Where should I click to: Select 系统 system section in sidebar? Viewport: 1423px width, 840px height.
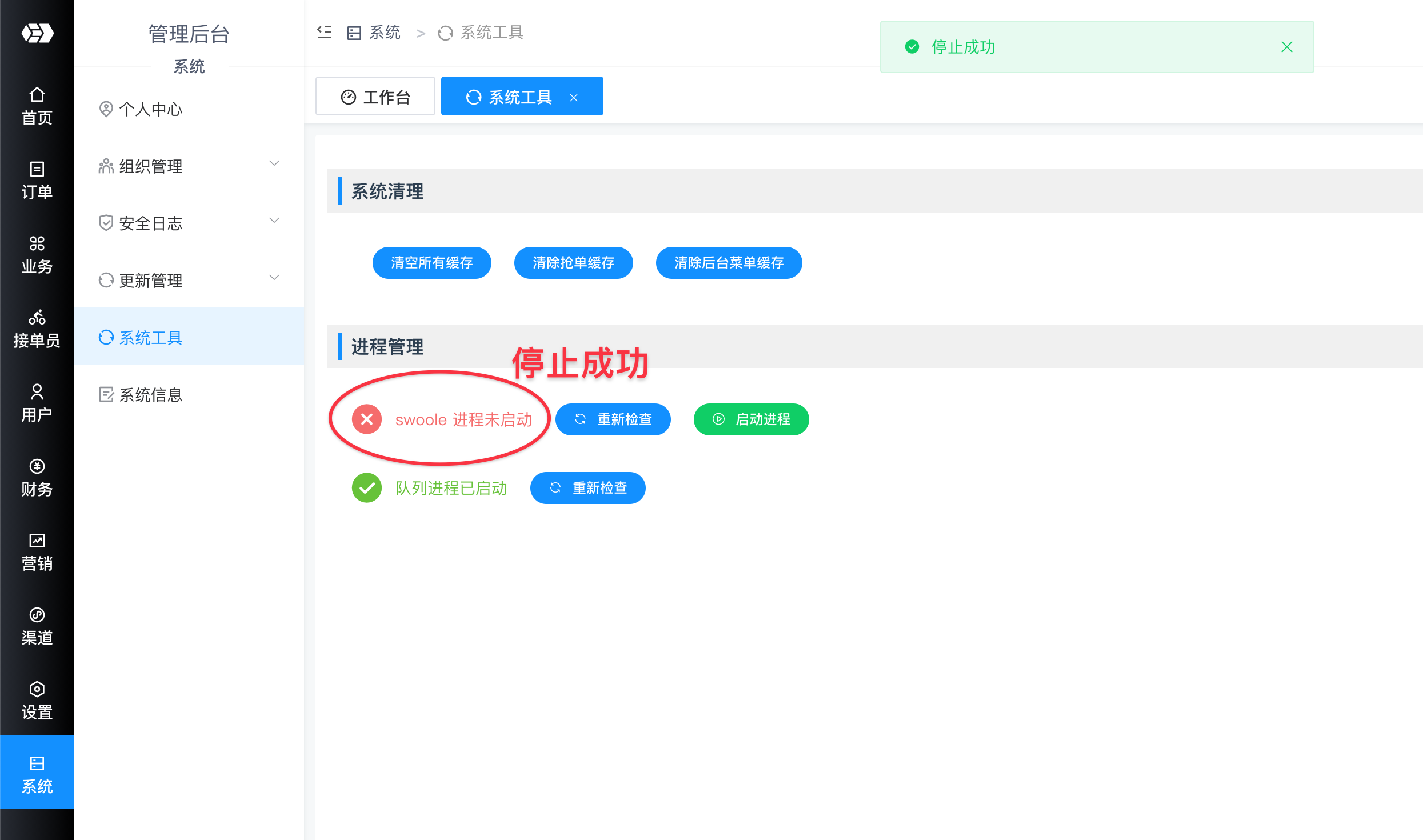pyautogui.click(x=37, y=772)
